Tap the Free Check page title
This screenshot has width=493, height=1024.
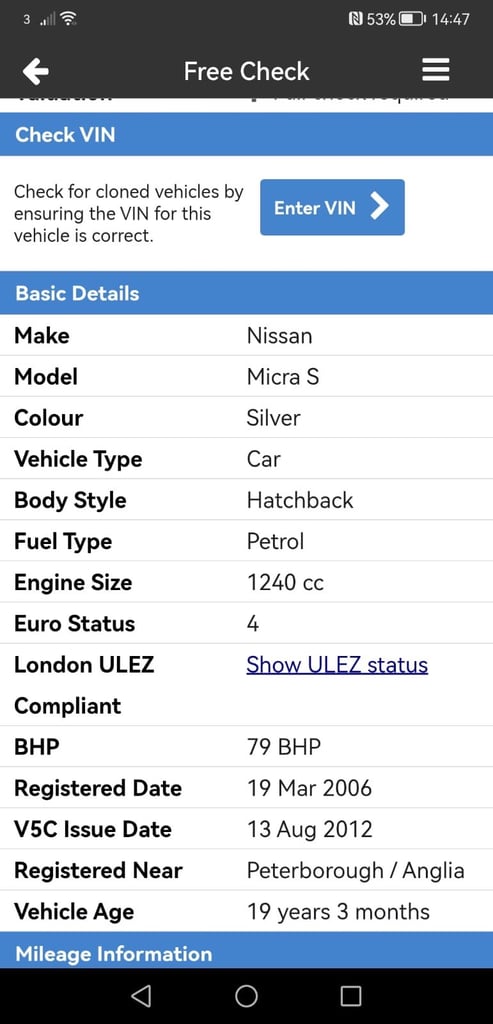pyautogui.click(x=246, y=71)
